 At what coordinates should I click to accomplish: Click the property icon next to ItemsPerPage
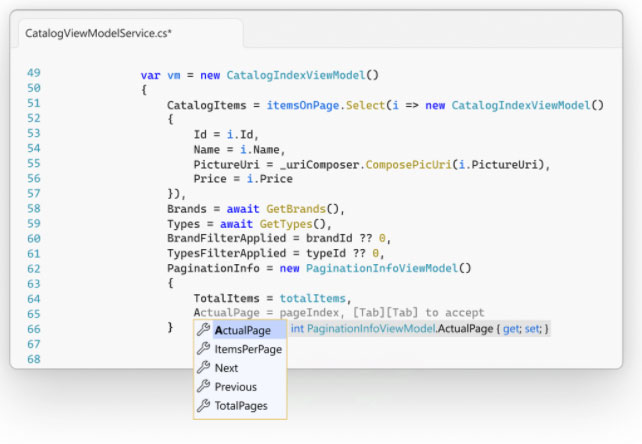click(203, 349)
